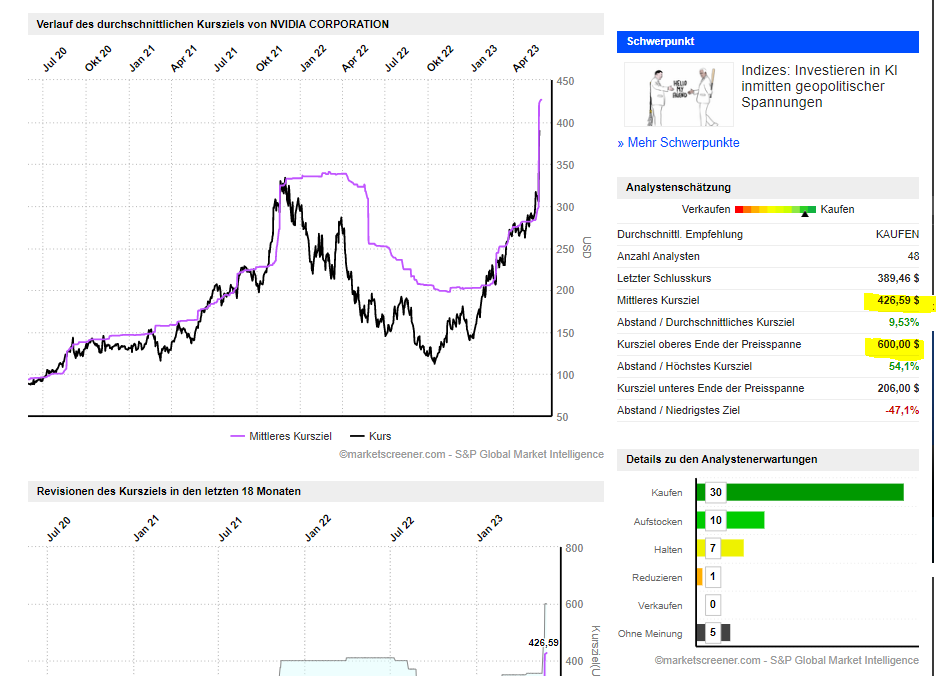936x676 pixels.
Task: Click the Durchschnittl. Empfehlung label
Action: pyautogui.click(x=680, y=234)
